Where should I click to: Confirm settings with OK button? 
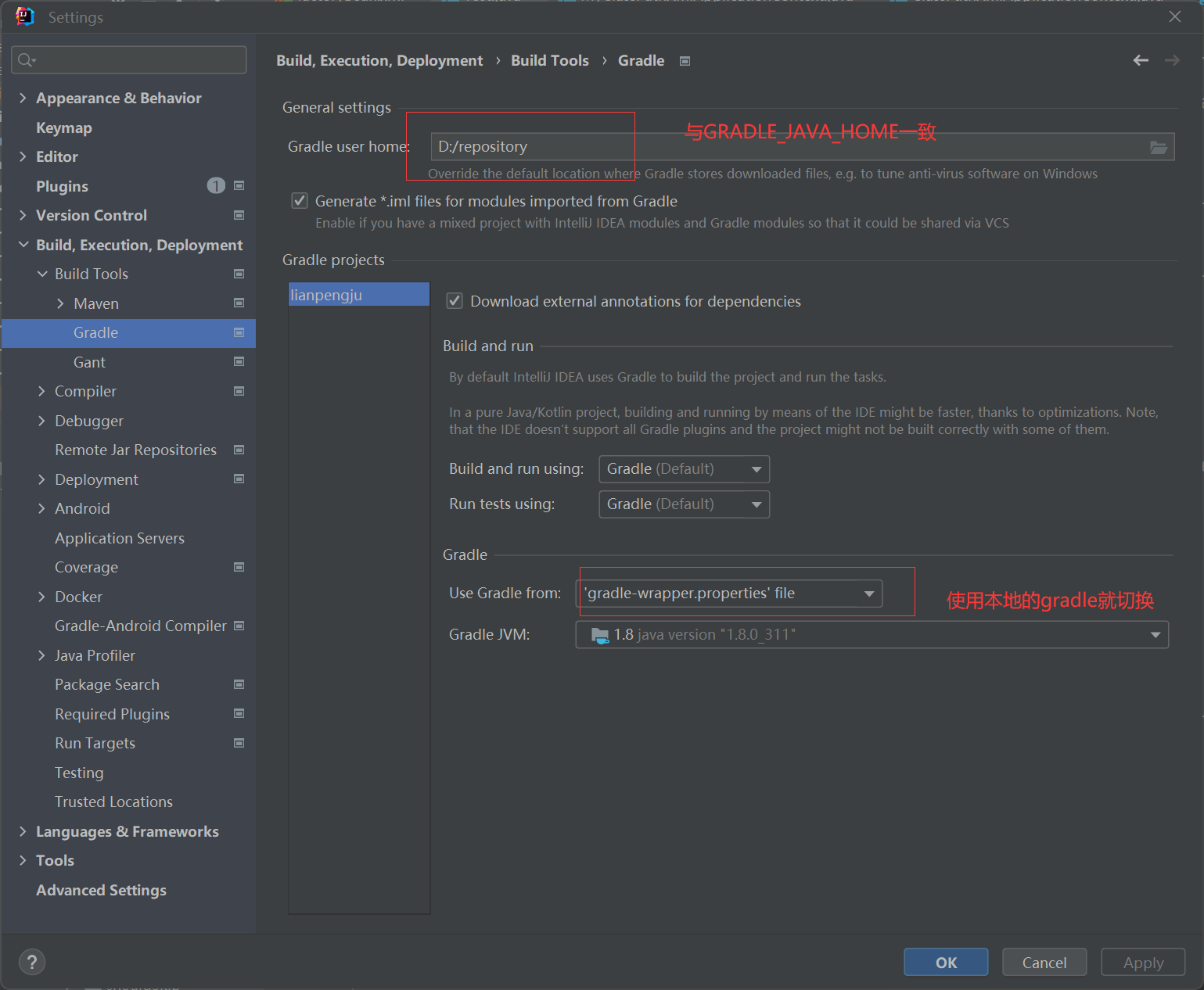click(x=946, y=962)
